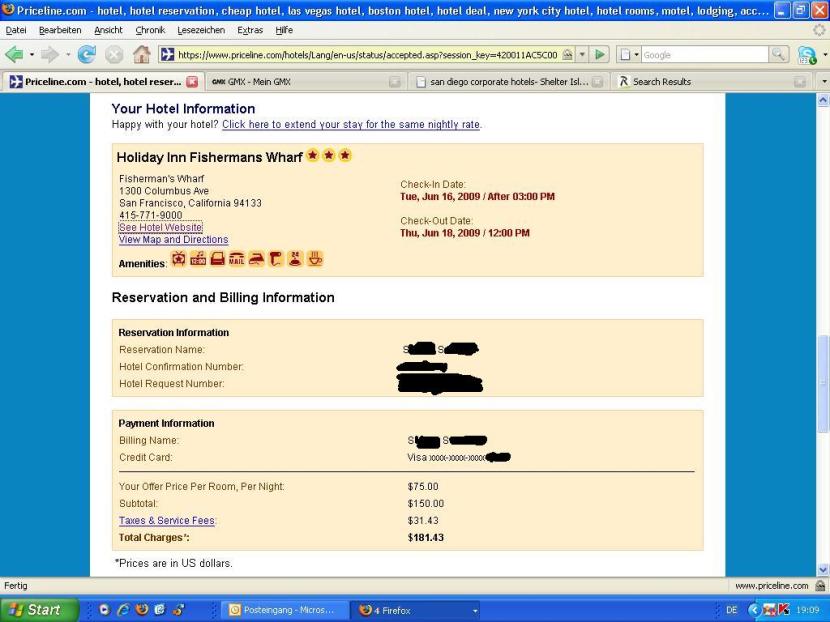830x622 pixels.
Task: Expand the list-all-tabs dropdown arrow
Action: [x=823, y=81]
